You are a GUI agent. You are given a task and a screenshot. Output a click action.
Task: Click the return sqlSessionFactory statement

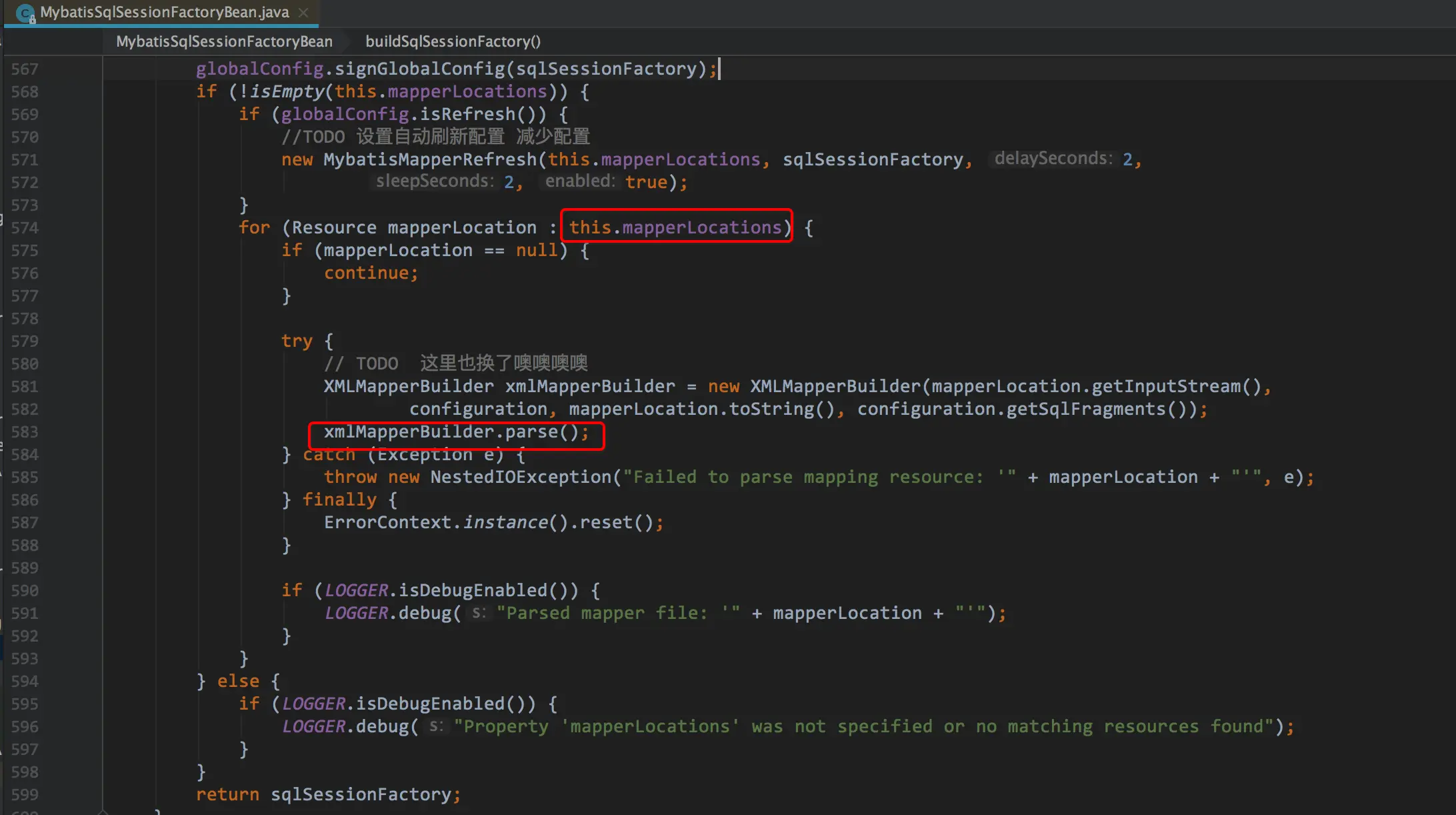click(x=327, y=794)
